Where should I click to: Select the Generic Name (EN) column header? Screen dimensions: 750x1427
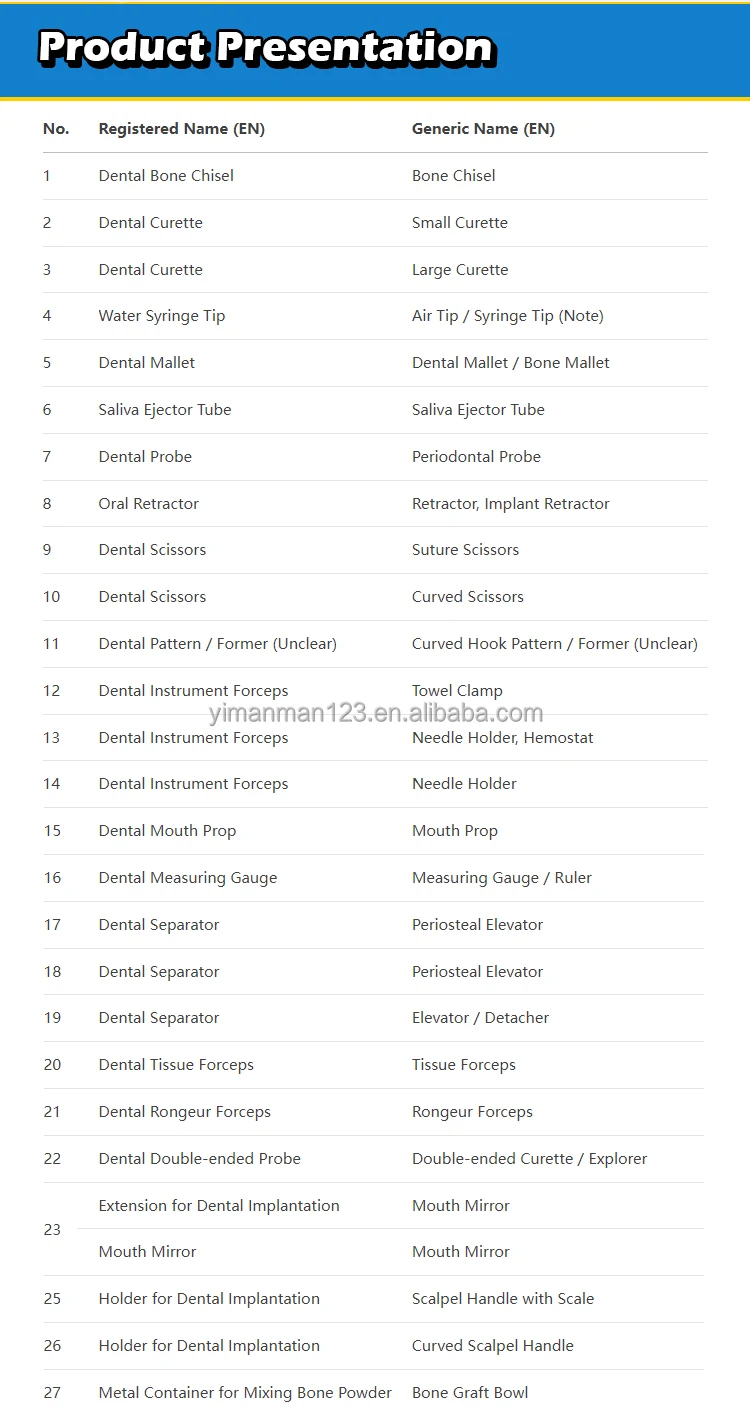(483, 129)
